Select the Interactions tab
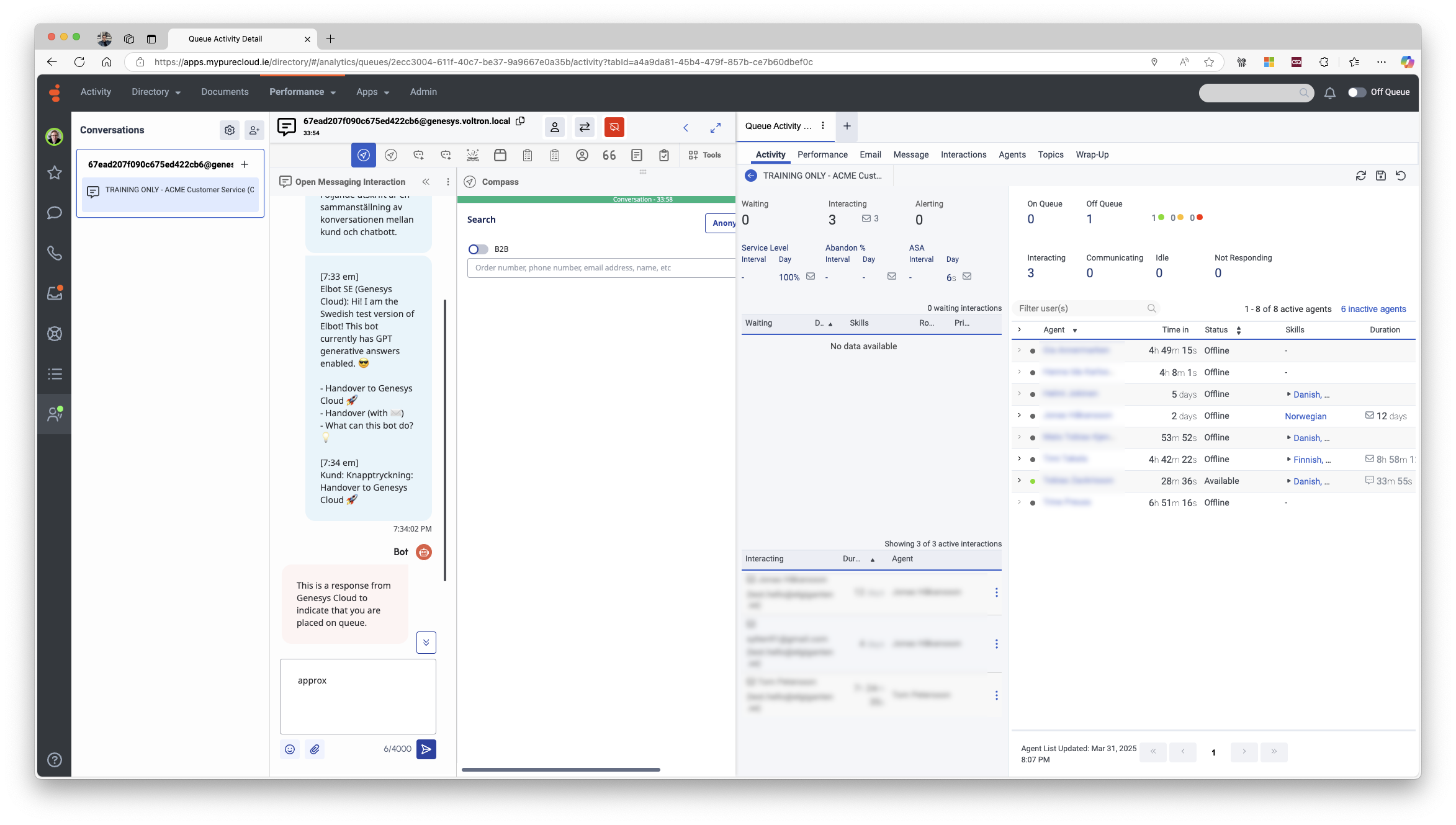 [x=963, y=154]
